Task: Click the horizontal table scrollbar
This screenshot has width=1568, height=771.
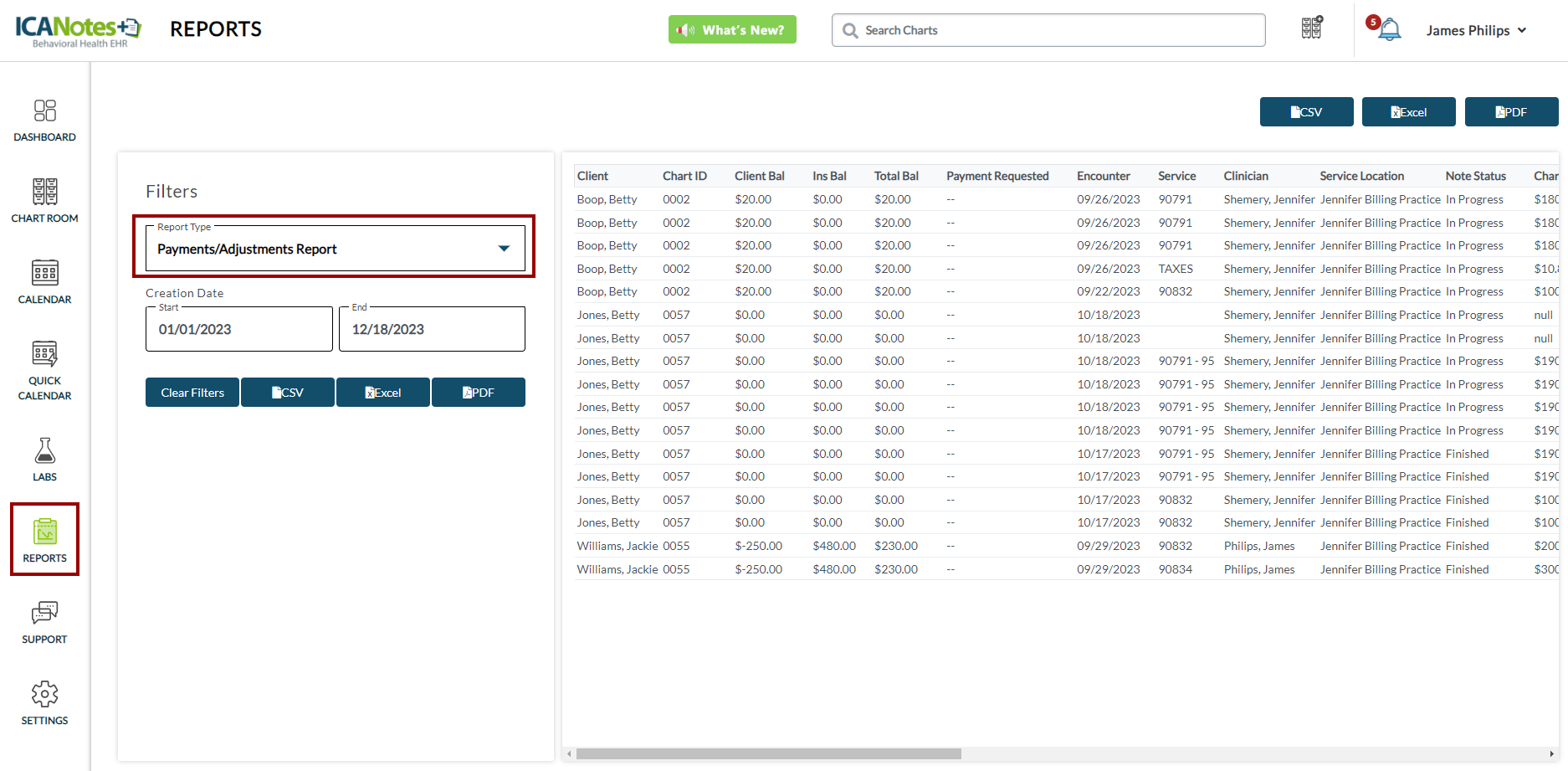Action: [768, 753]
